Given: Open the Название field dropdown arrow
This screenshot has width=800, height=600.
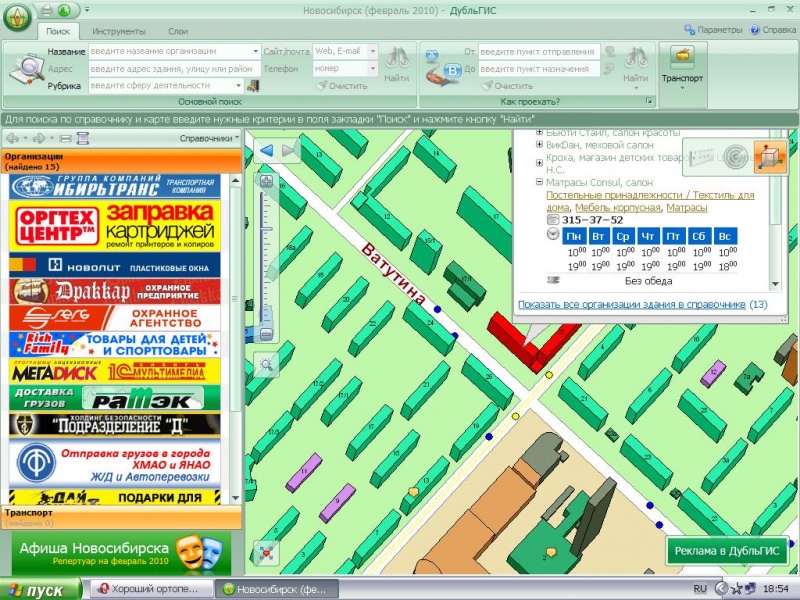Looking at the screenshot, I should coord(255,51).
